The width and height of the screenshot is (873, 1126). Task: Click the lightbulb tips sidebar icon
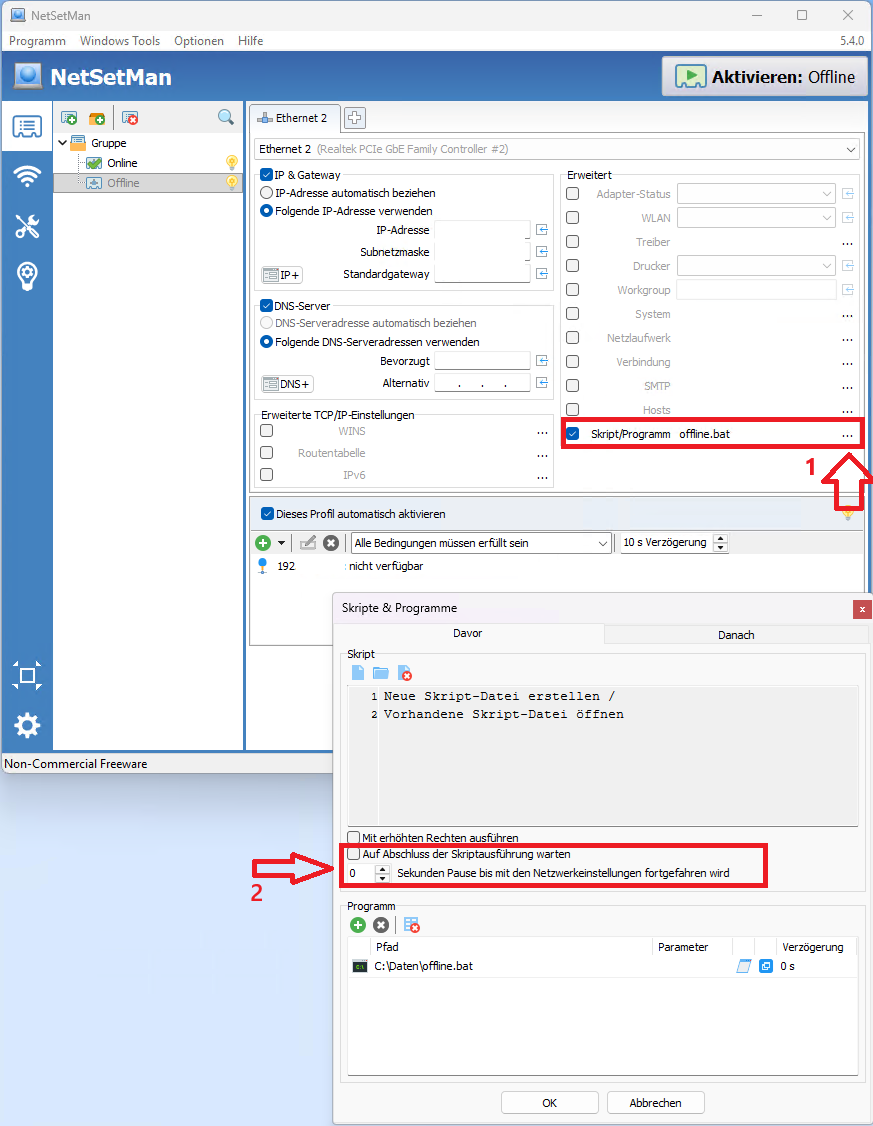click(27, 277)
